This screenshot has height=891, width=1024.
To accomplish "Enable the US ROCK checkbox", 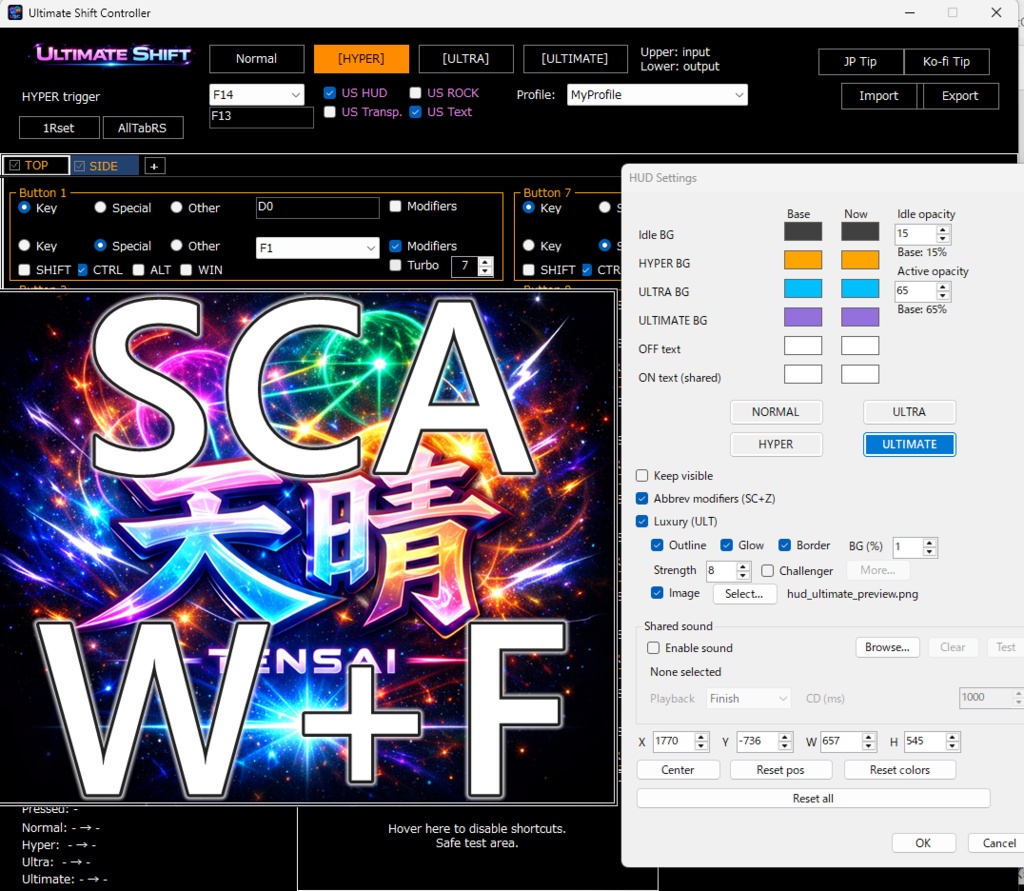I will (x=415, y=92).
